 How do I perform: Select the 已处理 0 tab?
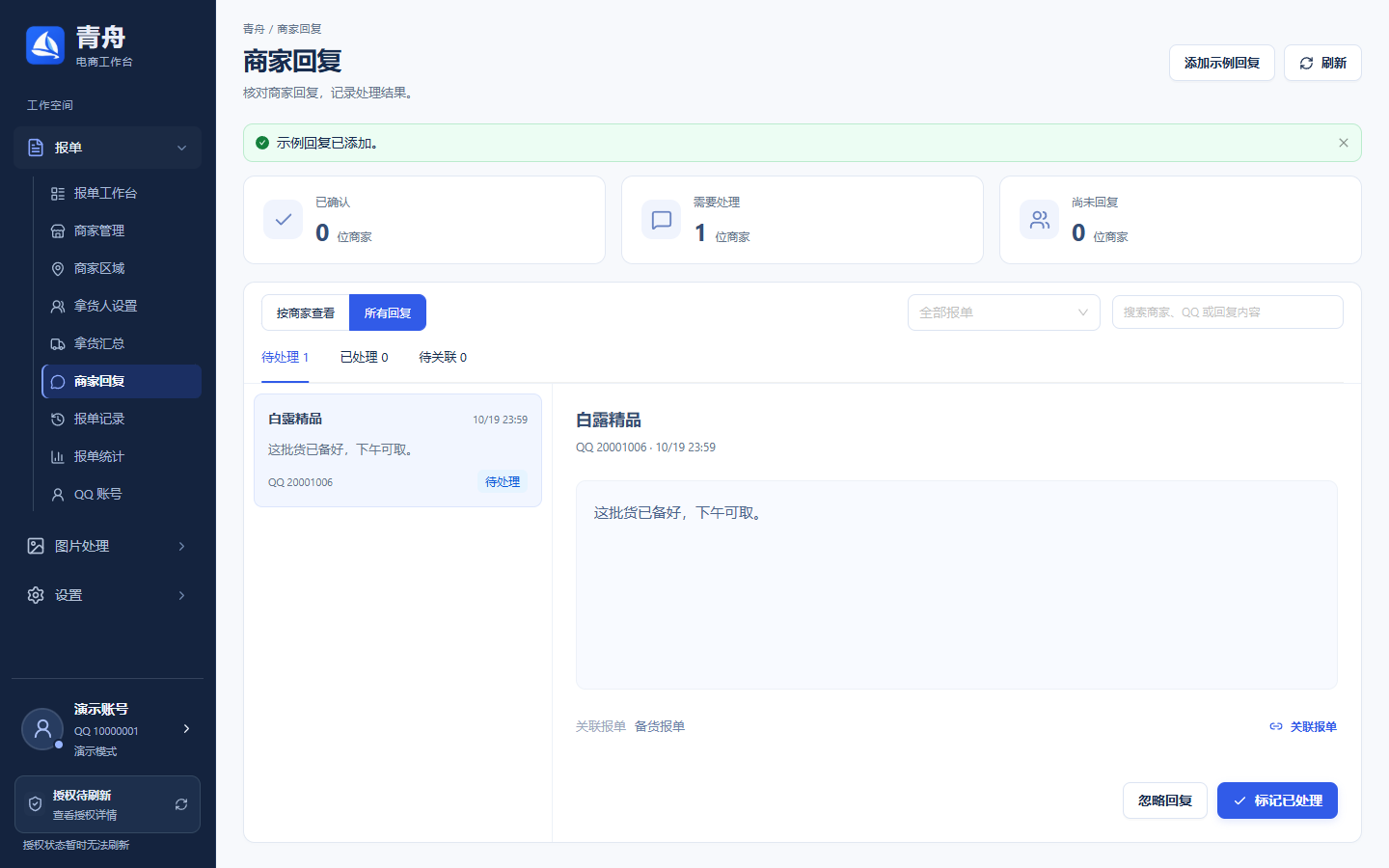click(365, 358)
